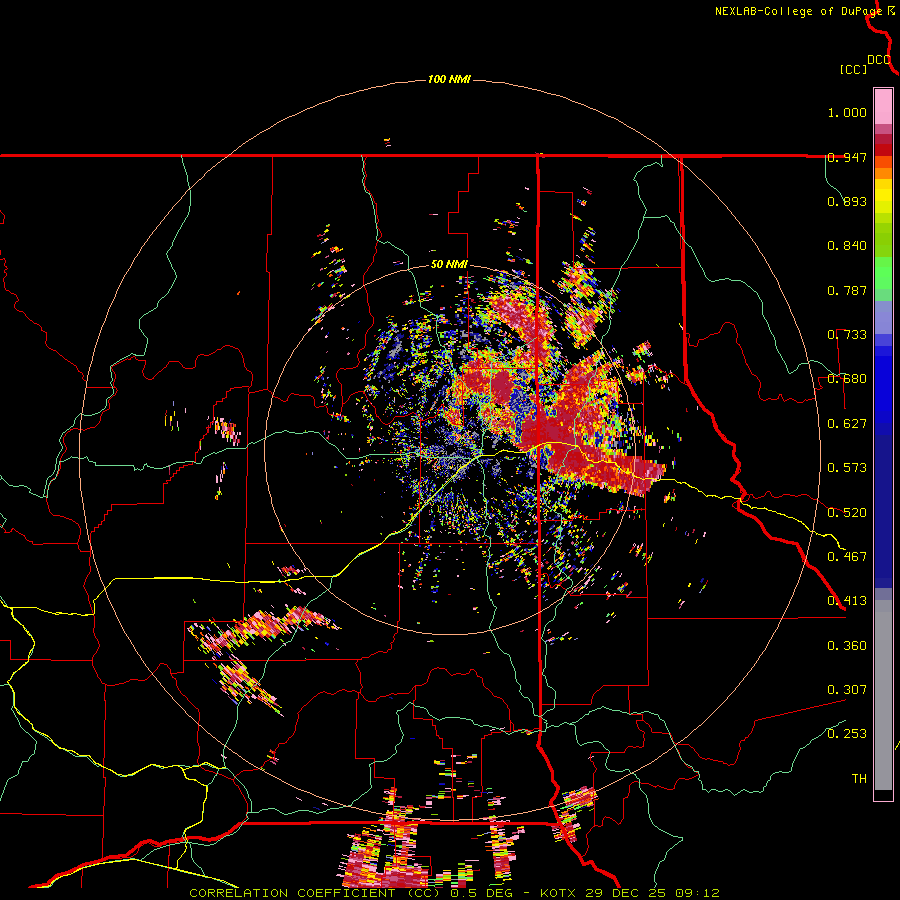The height and width of the screenshot is (900, 900).
Task: Pick the olive green color bar segment
Action: 883,240
